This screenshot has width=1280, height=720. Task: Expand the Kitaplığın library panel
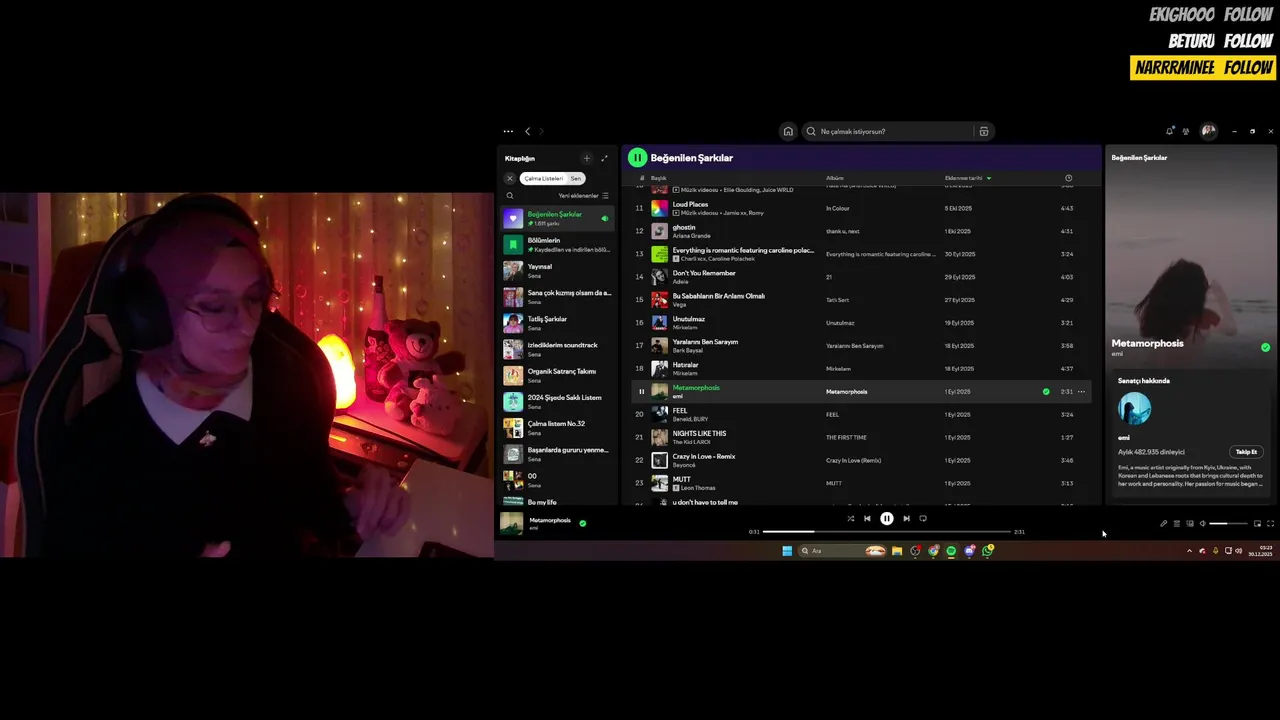[604, 158]
